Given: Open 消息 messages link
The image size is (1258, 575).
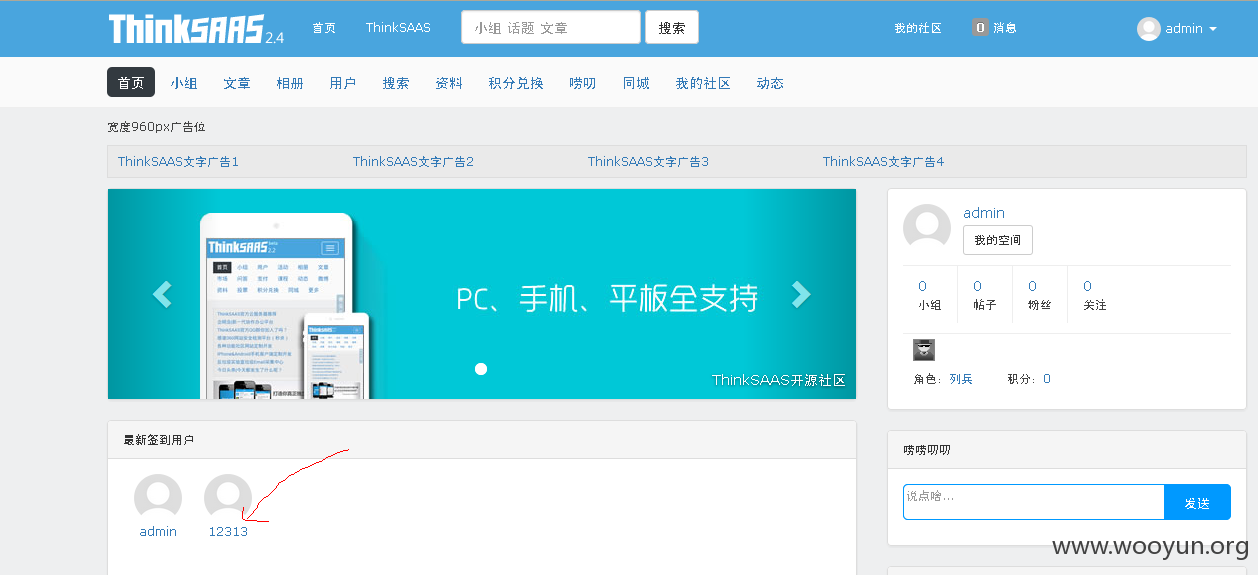Looking at the screenshot, I should coord(1005,28).
